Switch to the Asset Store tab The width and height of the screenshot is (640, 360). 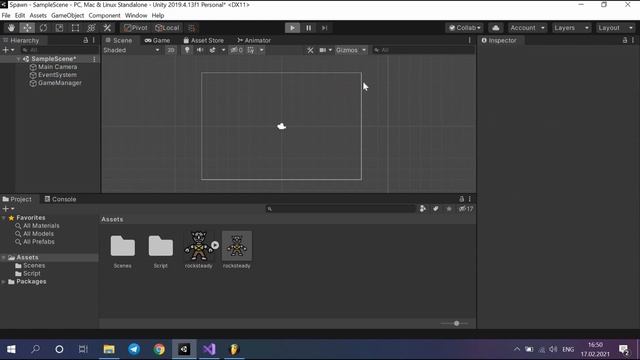click(203, 40)
